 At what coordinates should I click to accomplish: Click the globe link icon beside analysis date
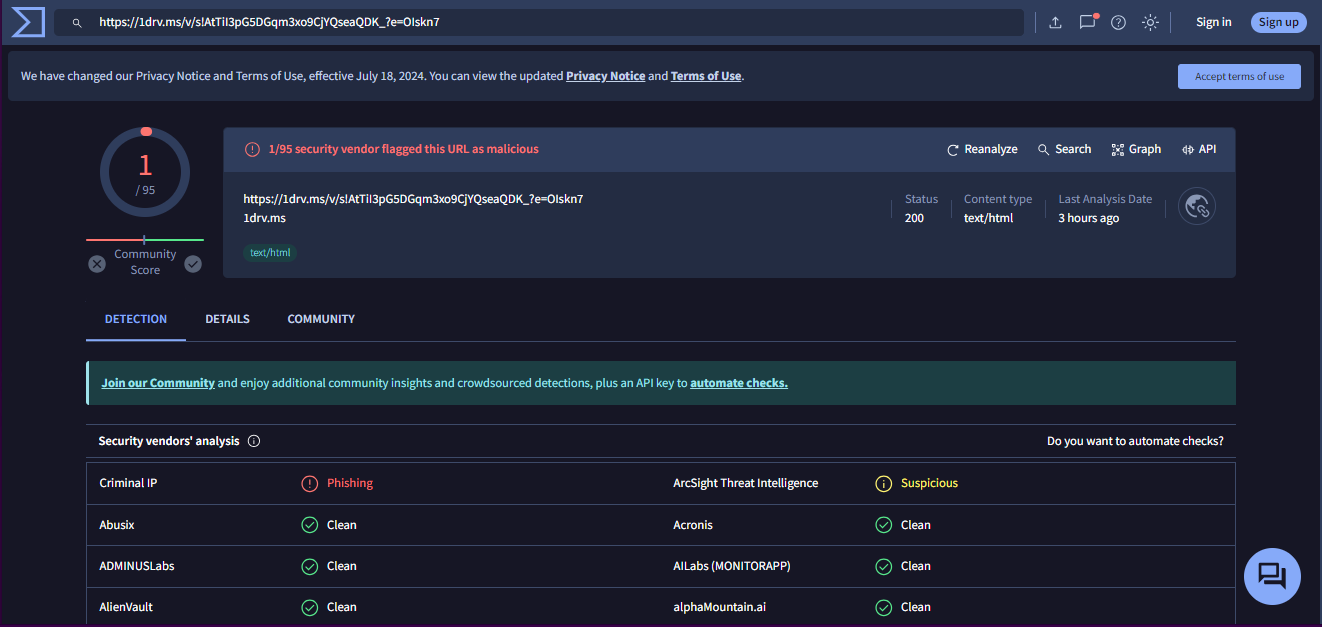point(1197,206)
